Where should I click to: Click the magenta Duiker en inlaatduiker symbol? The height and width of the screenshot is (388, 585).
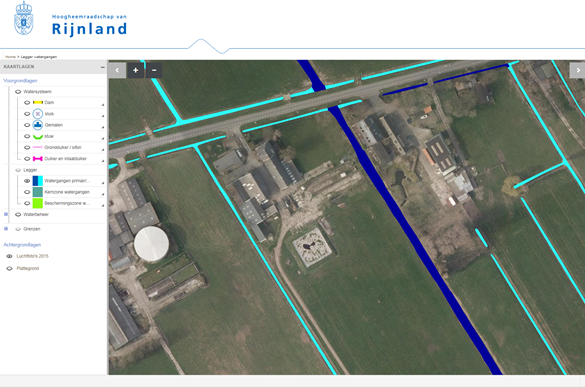coord(38,159)
